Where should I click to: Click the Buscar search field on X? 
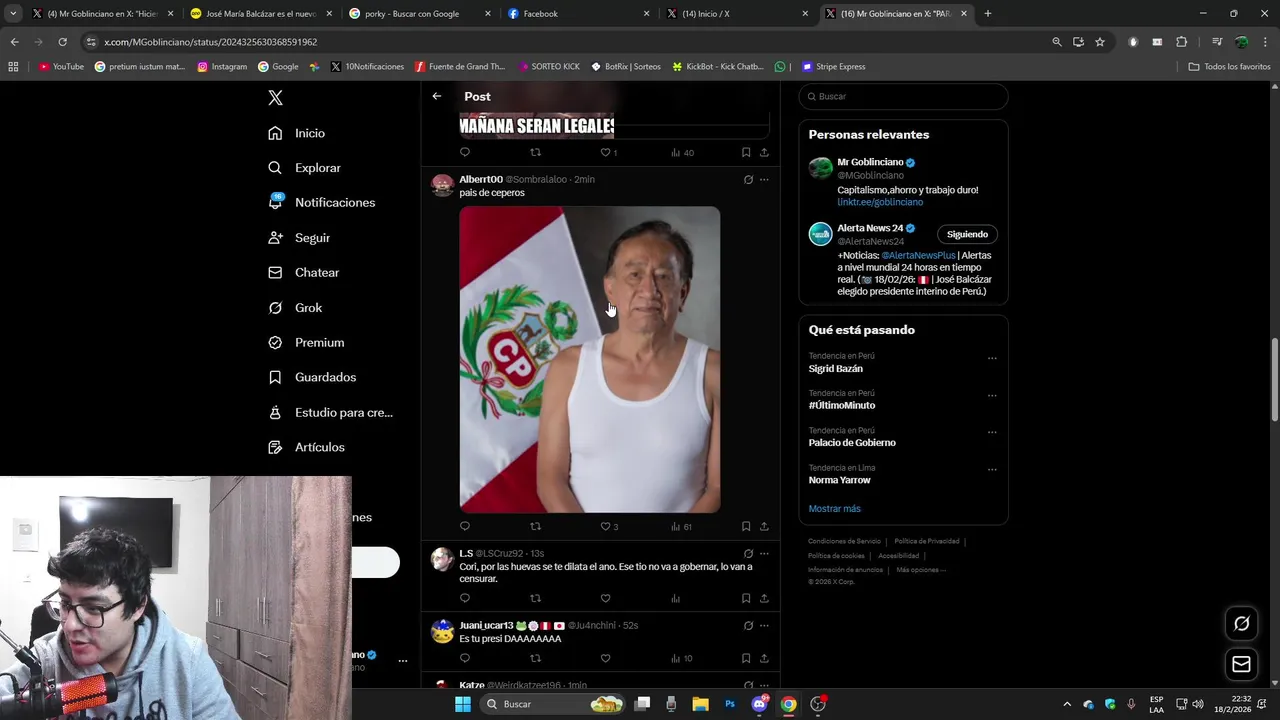tap(903, 96)
